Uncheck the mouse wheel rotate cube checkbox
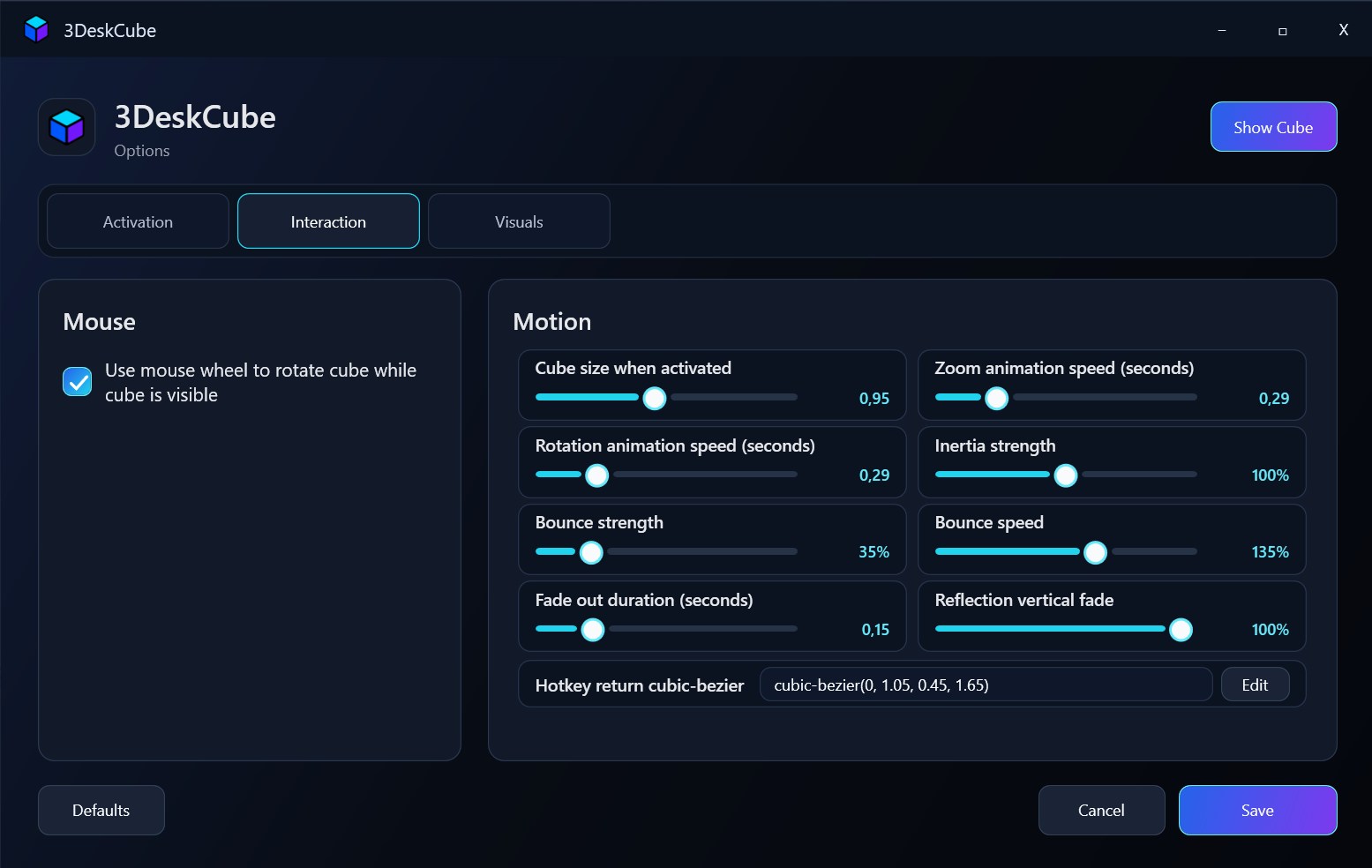 [x=78, y=382]
